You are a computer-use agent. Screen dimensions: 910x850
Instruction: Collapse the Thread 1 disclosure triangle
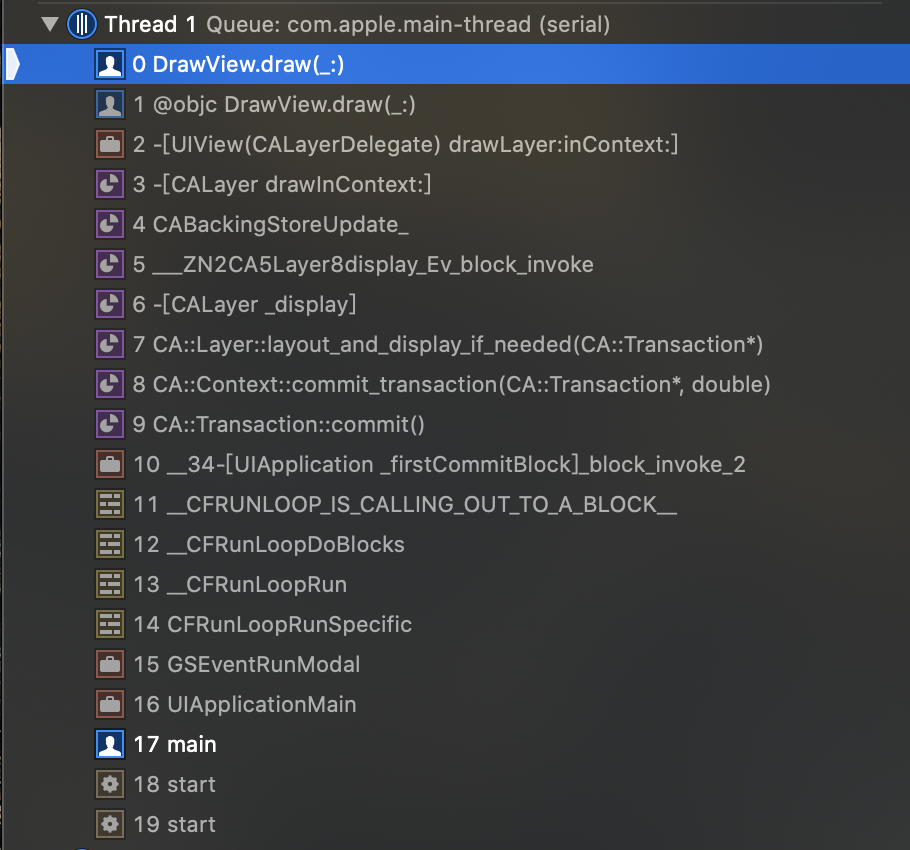[50, 24]
